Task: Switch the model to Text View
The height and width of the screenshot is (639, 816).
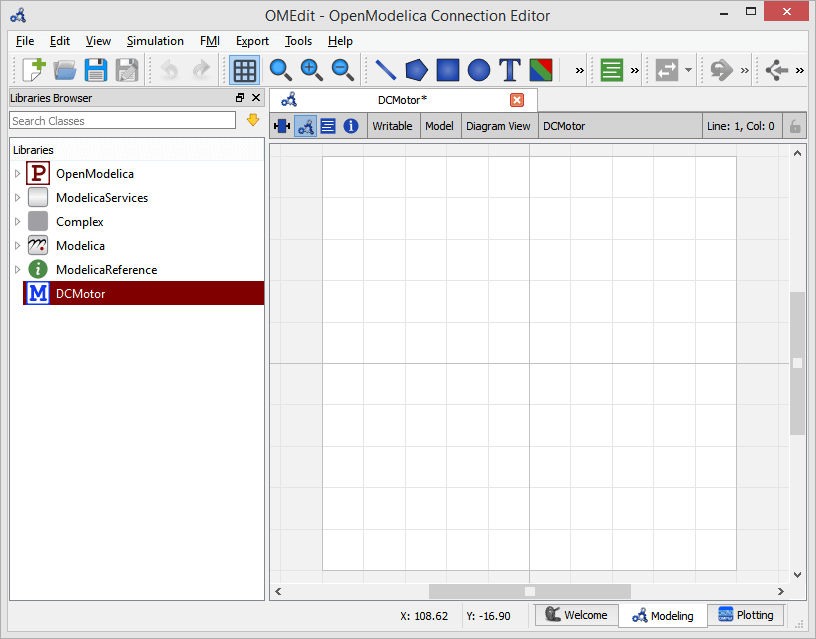Action: tap(327, 126)
